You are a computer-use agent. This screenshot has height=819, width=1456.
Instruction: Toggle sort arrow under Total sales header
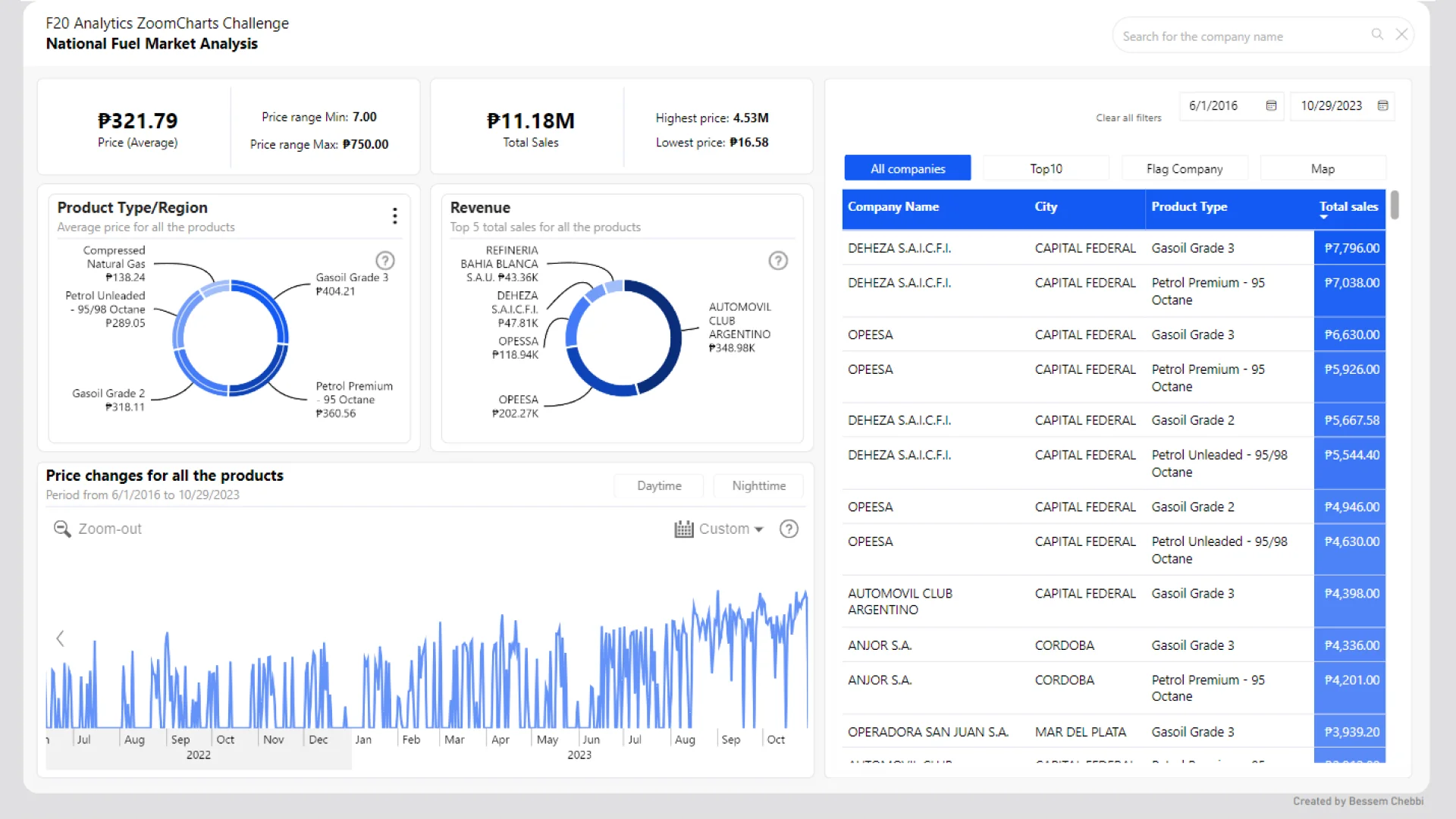(1324, 218)
